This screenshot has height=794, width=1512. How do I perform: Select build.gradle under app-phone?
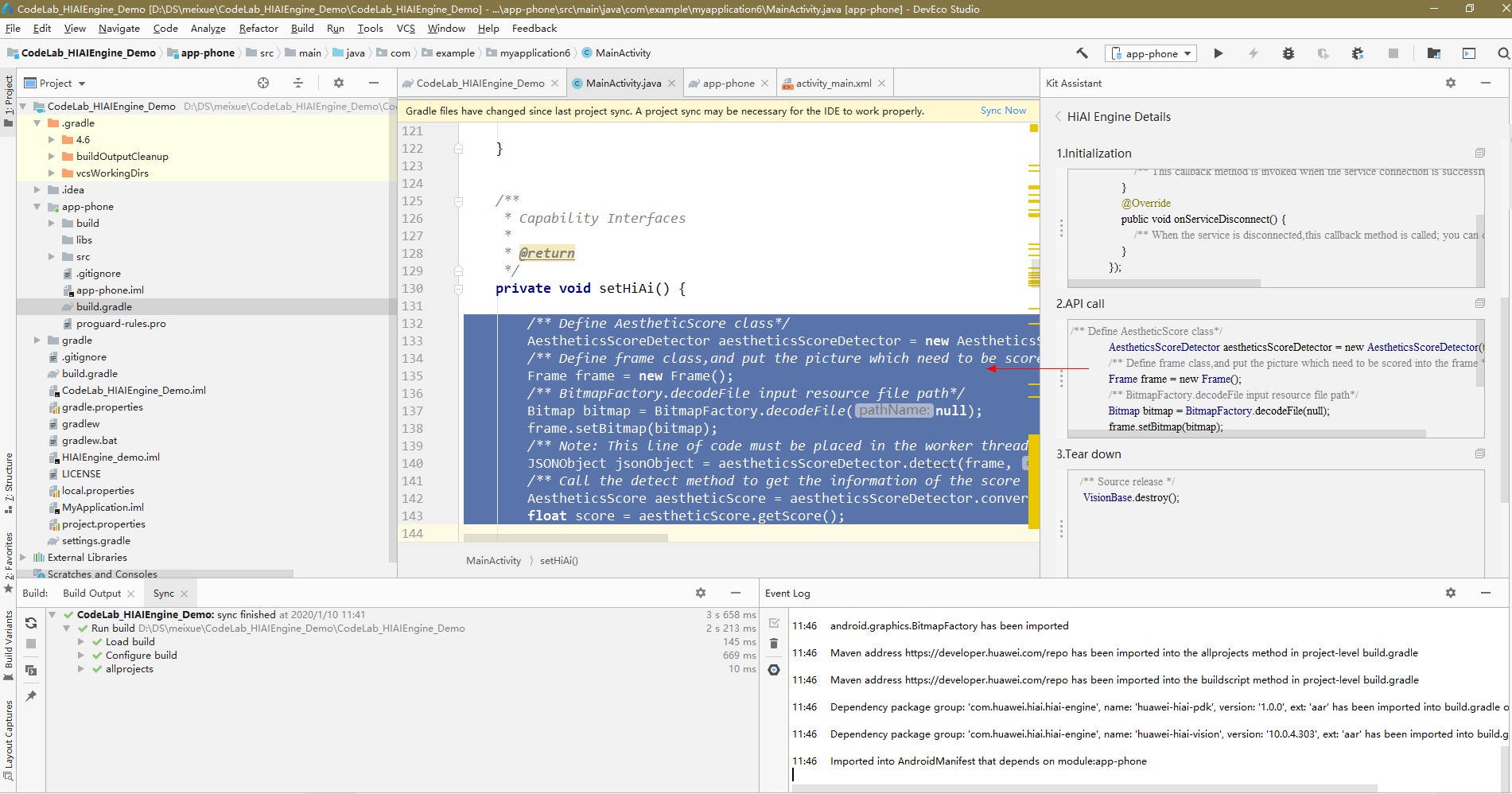coord(104,307)
